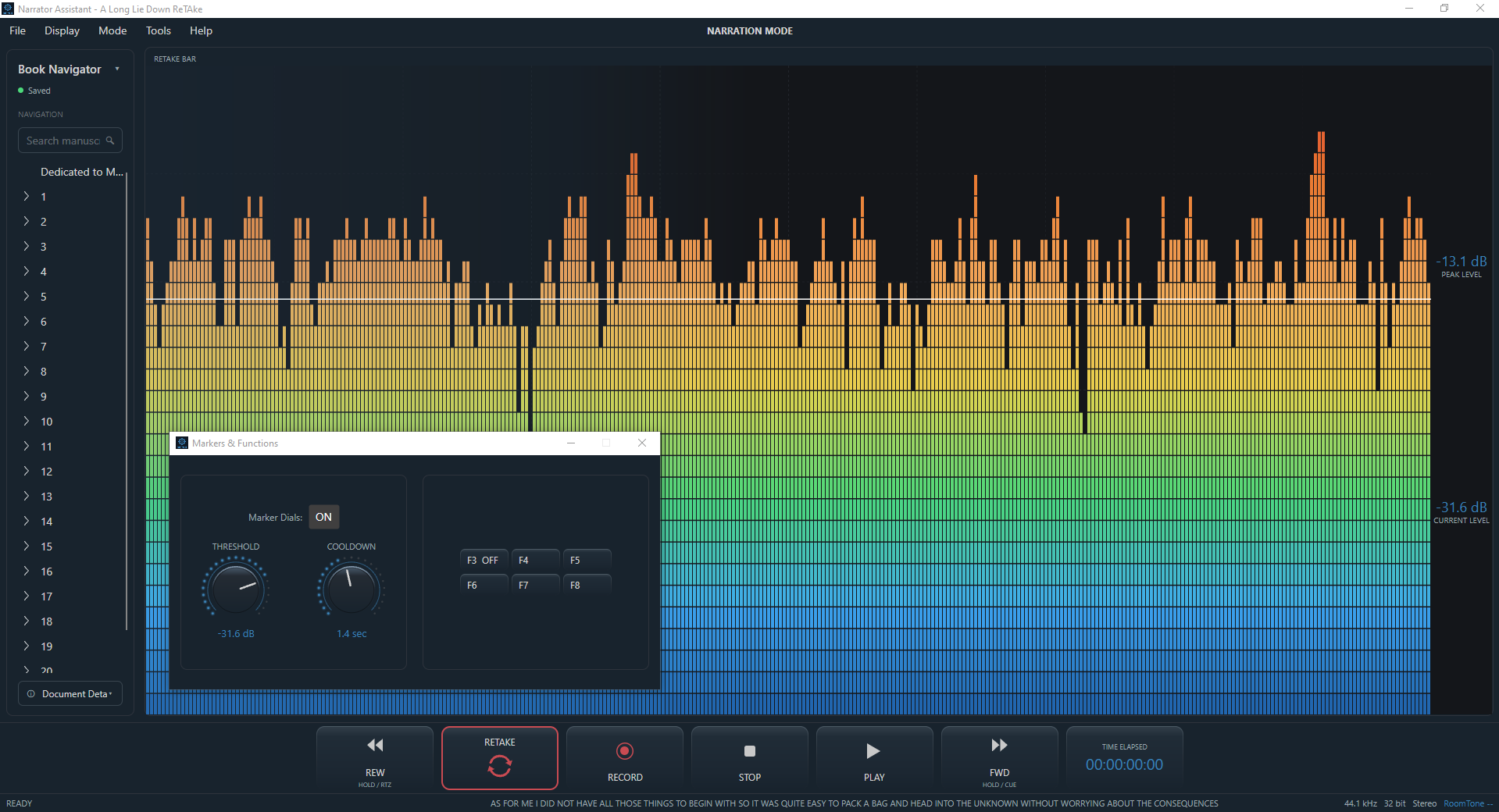Click the search magnifier icon in Navigation
The height and width of the screenshot is (812, 1499).
[x=110, y=141]
